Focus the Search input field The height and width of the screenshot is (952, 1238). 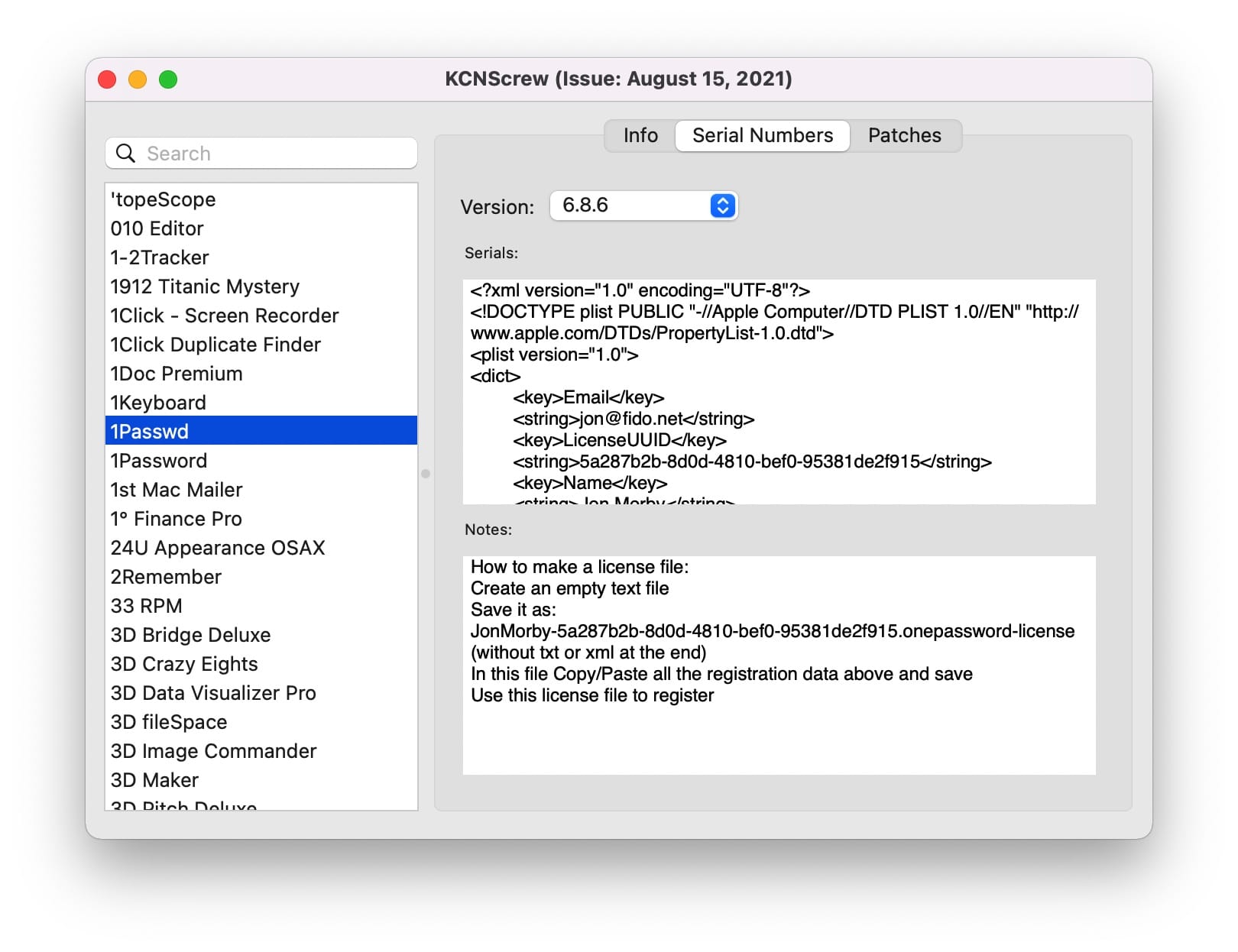(x=261, y=154)
